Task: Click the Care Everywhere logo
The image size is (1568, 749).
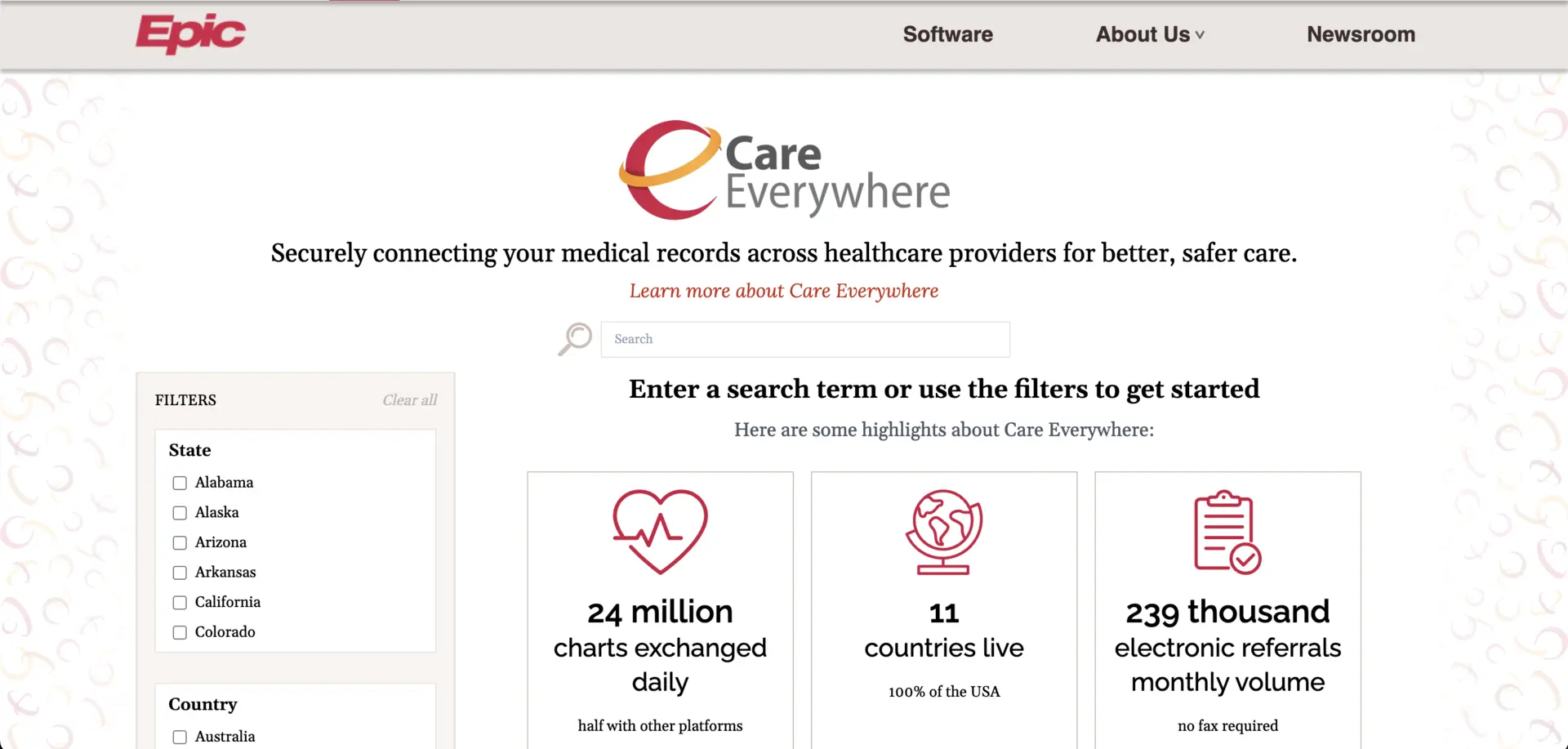Action: coord(784,169)
